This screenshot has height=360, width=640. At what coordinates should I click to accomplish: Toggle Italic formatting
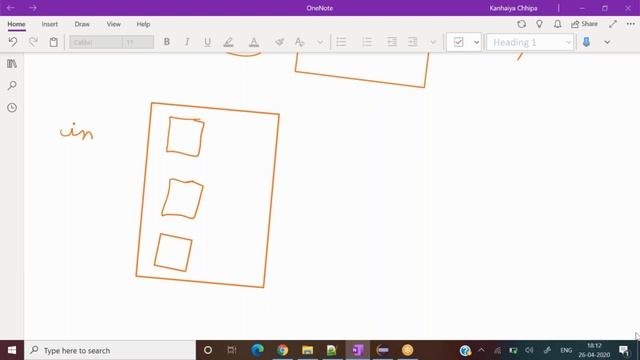(x=187, y=42)
